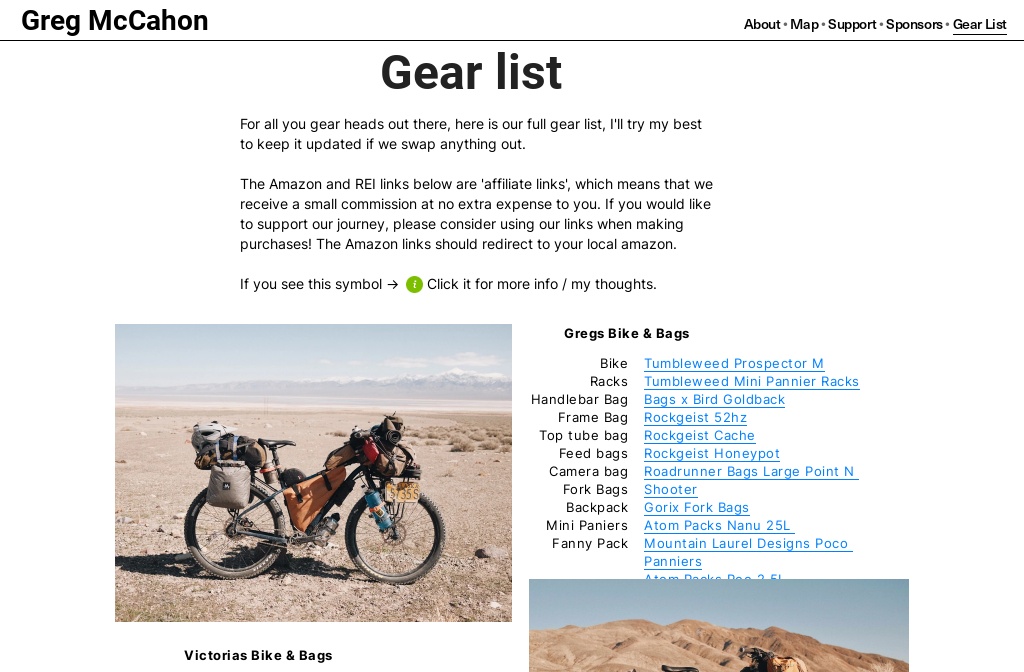
Task: Click the green info symbol icon
Action: point(415,284)
